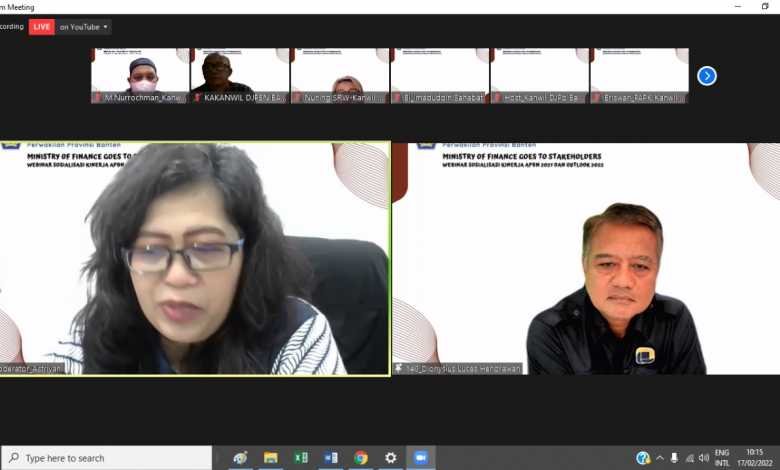Expand hidden system tray icons

pos(660,458)
